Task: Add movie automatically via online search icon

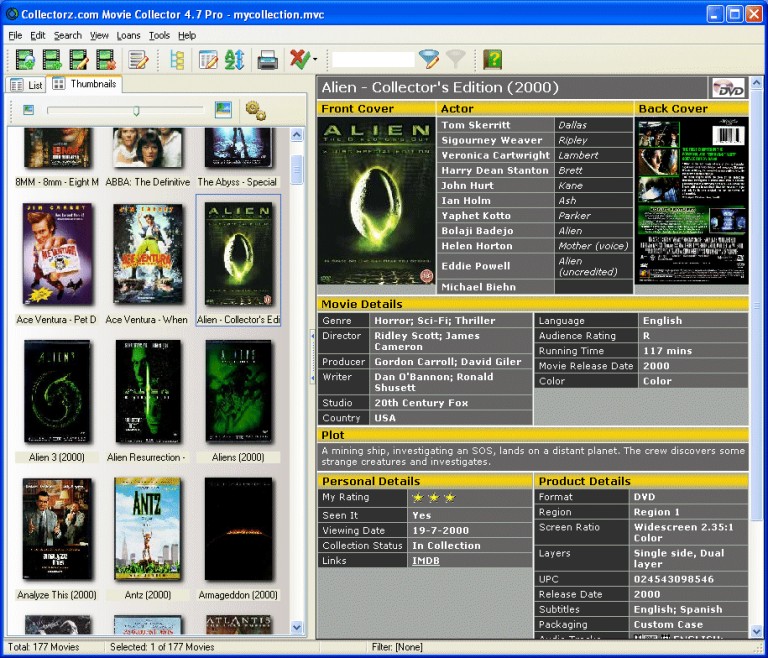Action: (25, 60)
